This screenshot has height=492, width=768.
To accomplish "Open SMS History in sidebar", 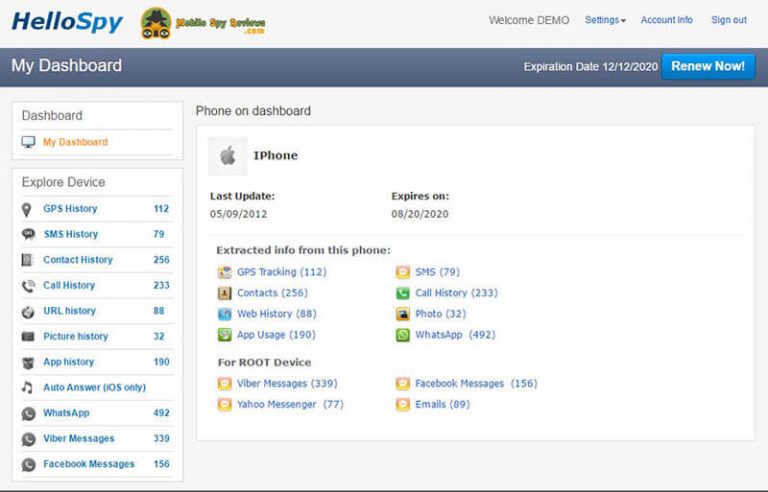I will pos(71,234).
